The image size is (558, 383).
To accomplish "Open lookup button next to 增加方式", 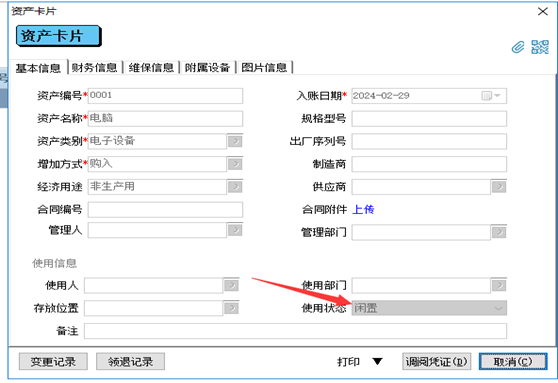I will (x=235, y=164).
